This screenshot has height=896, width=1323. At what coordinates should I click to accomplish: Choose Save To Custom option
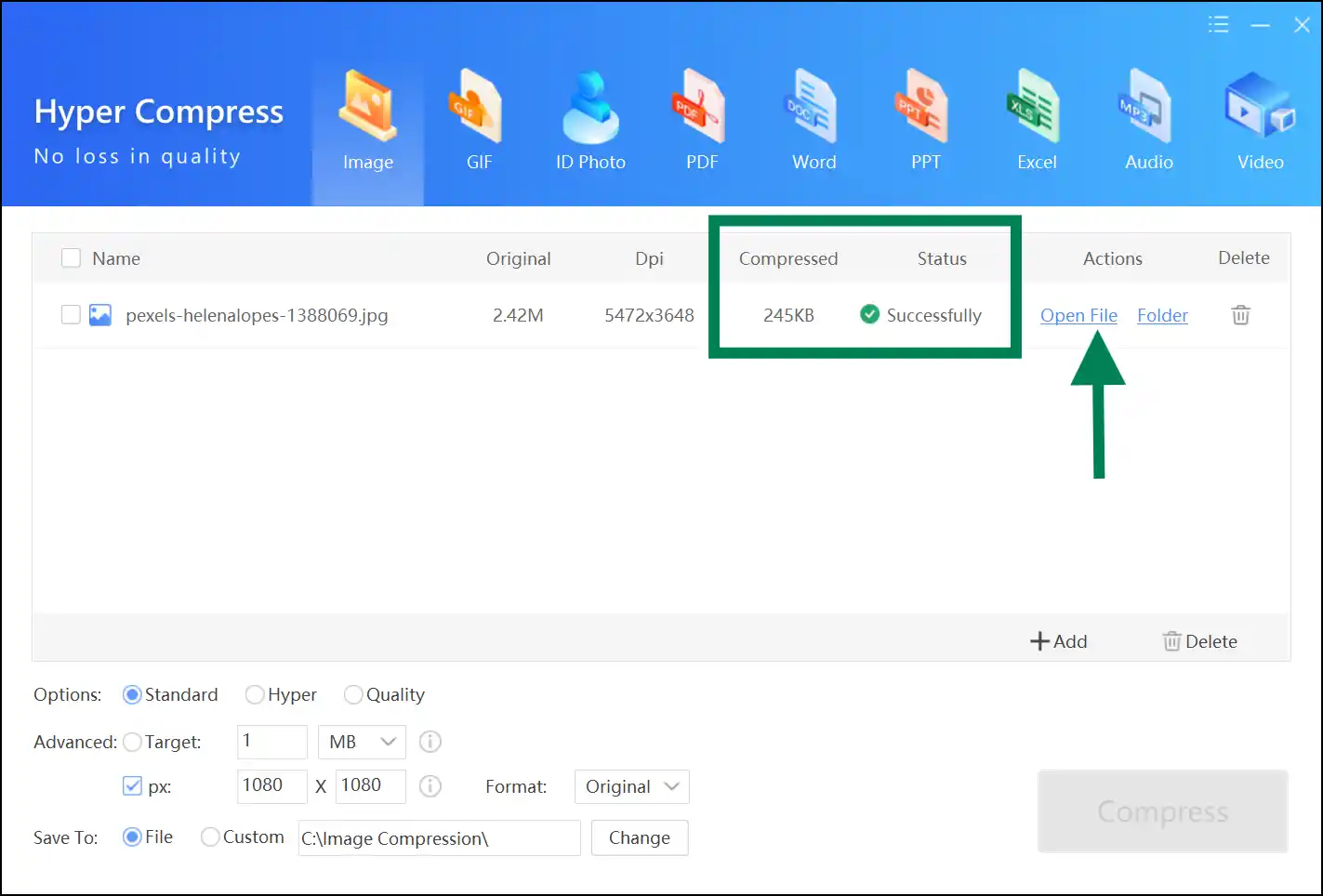tap(210, 837)
